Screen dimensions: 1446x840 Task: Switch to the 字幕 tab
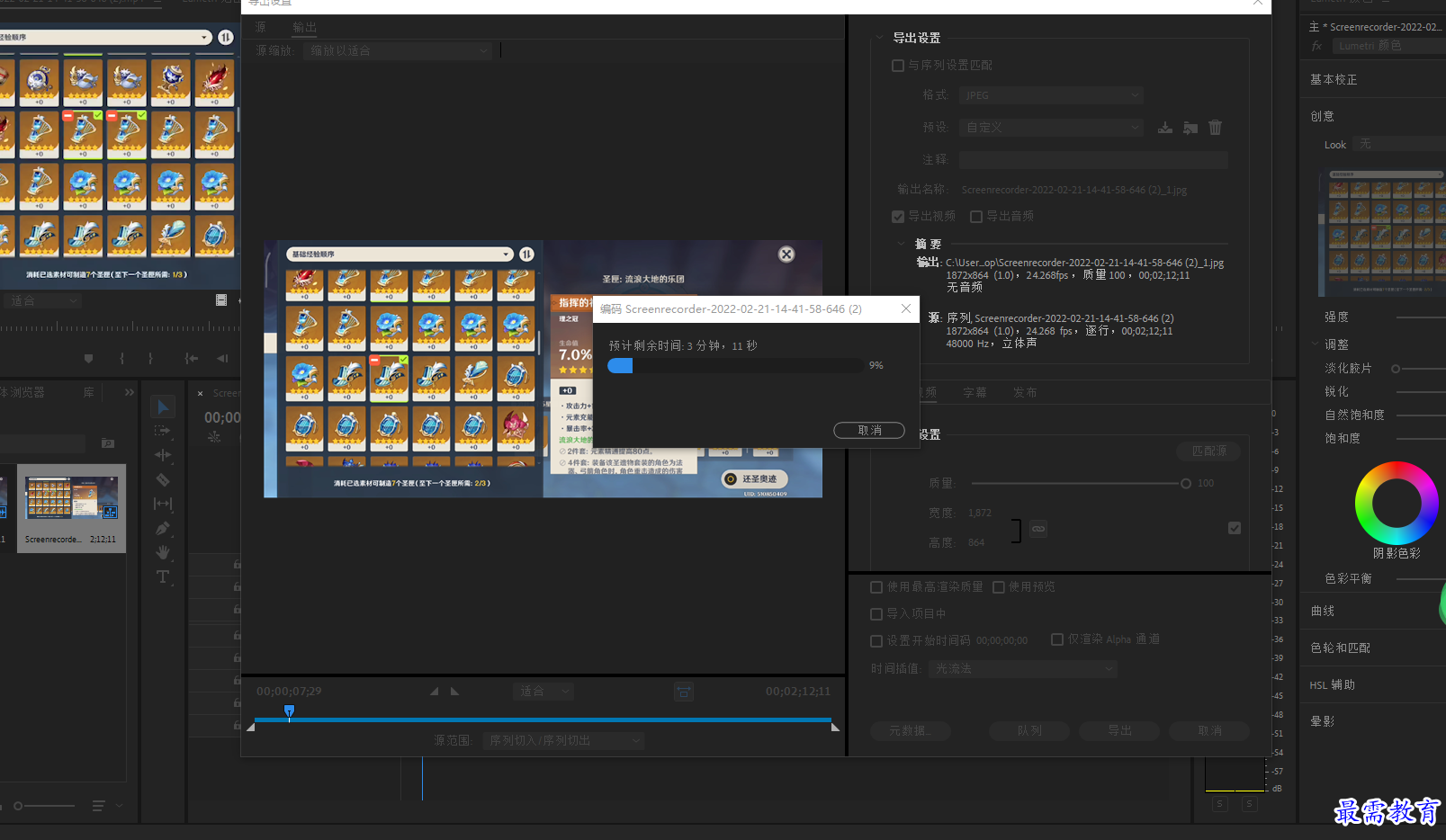coord(974,393)
